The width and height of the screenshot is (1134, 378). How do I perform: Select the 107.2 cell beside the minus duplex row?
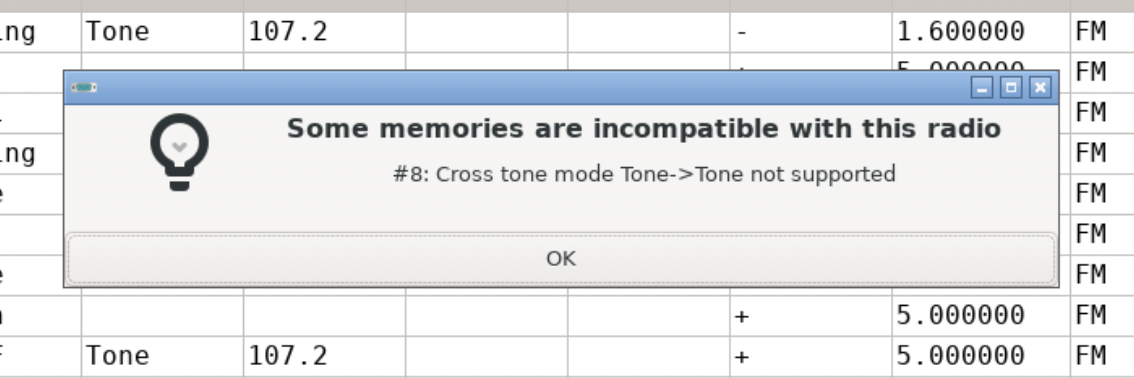[x=324, y=32]
